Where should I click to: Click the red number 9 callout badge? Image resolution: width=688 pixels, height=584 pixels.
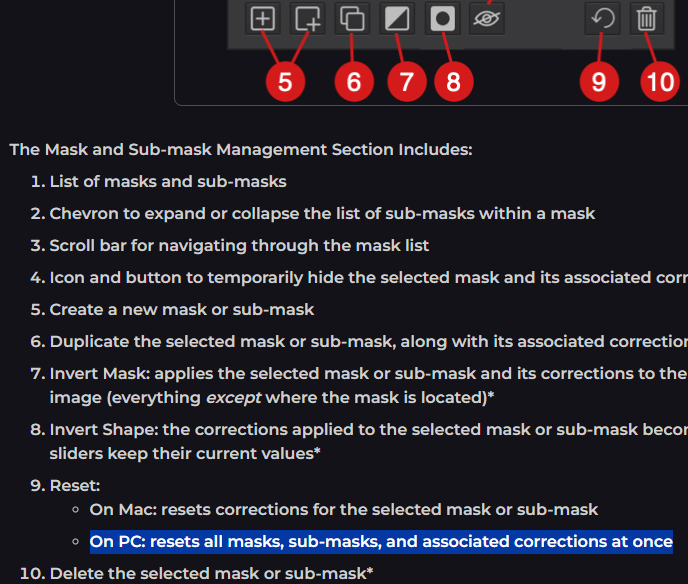coord(598,80)
